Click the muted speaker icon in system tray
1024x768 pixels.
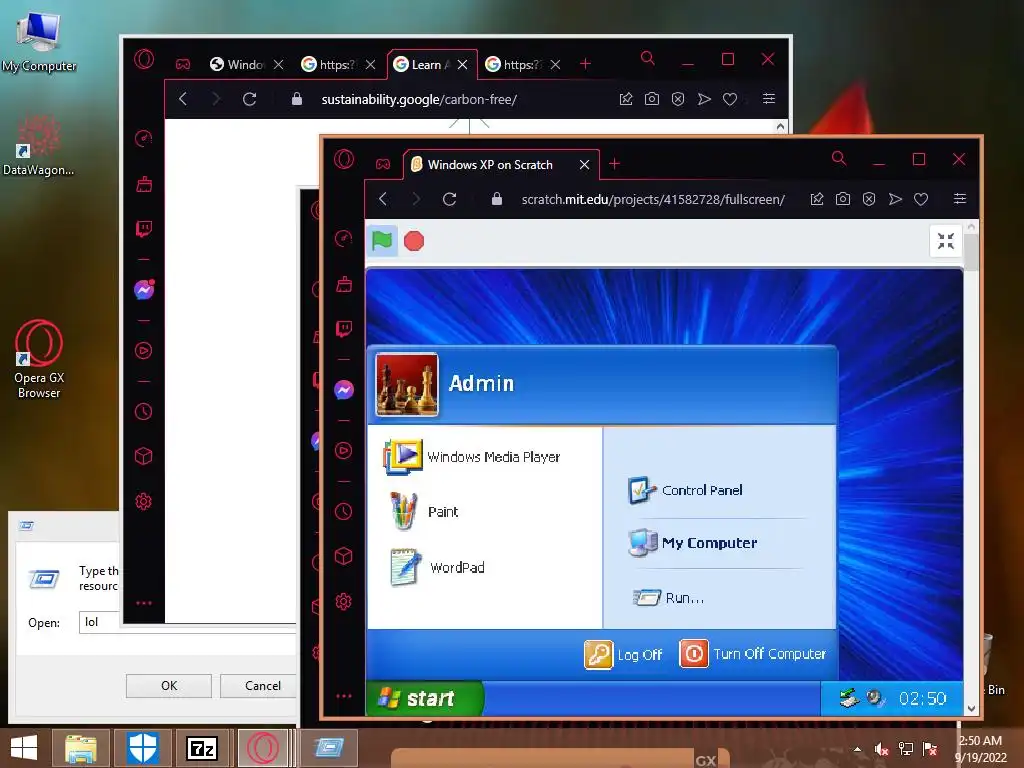[882, 749]
